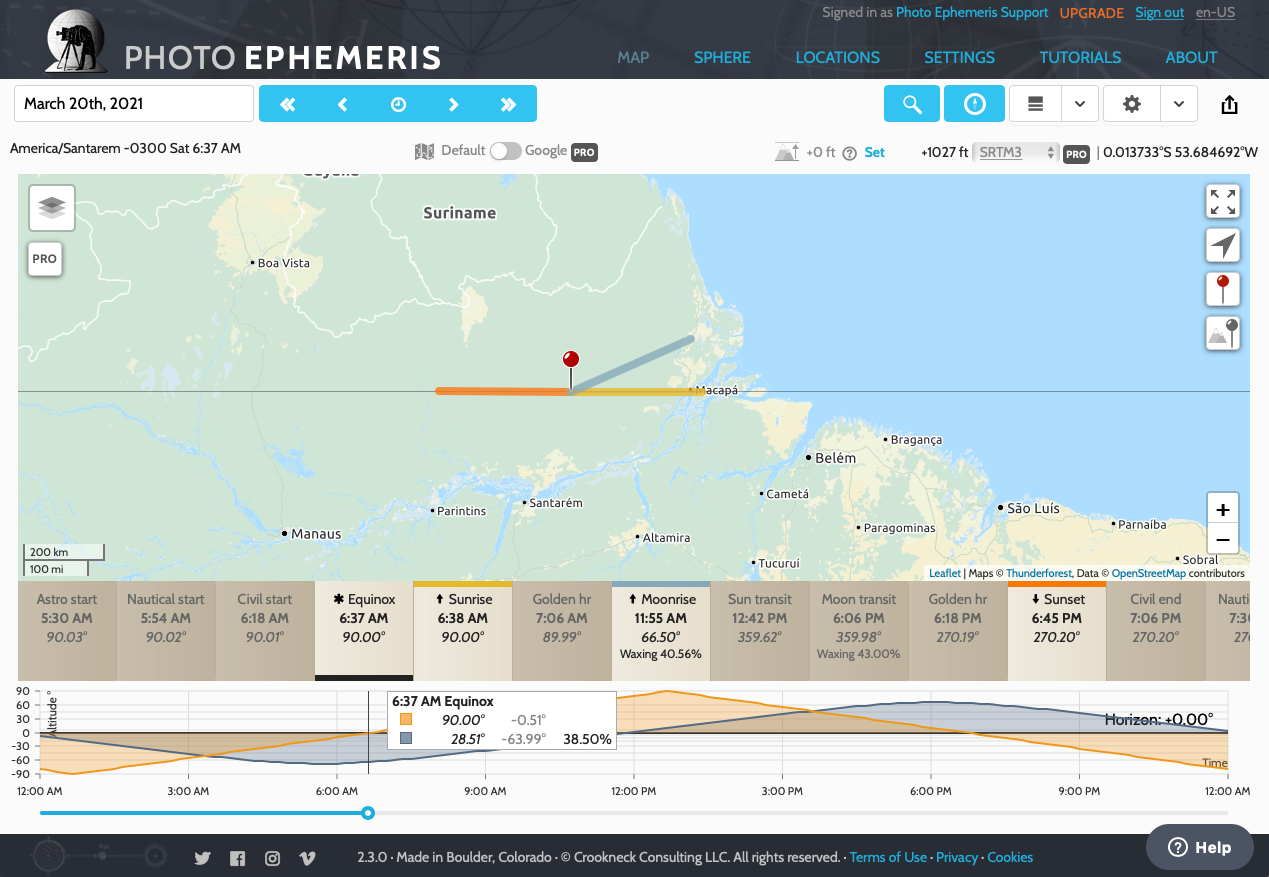Click the compass button in toolbar
The height and width of the screenshot is (877, 1269).
point(974,104)
